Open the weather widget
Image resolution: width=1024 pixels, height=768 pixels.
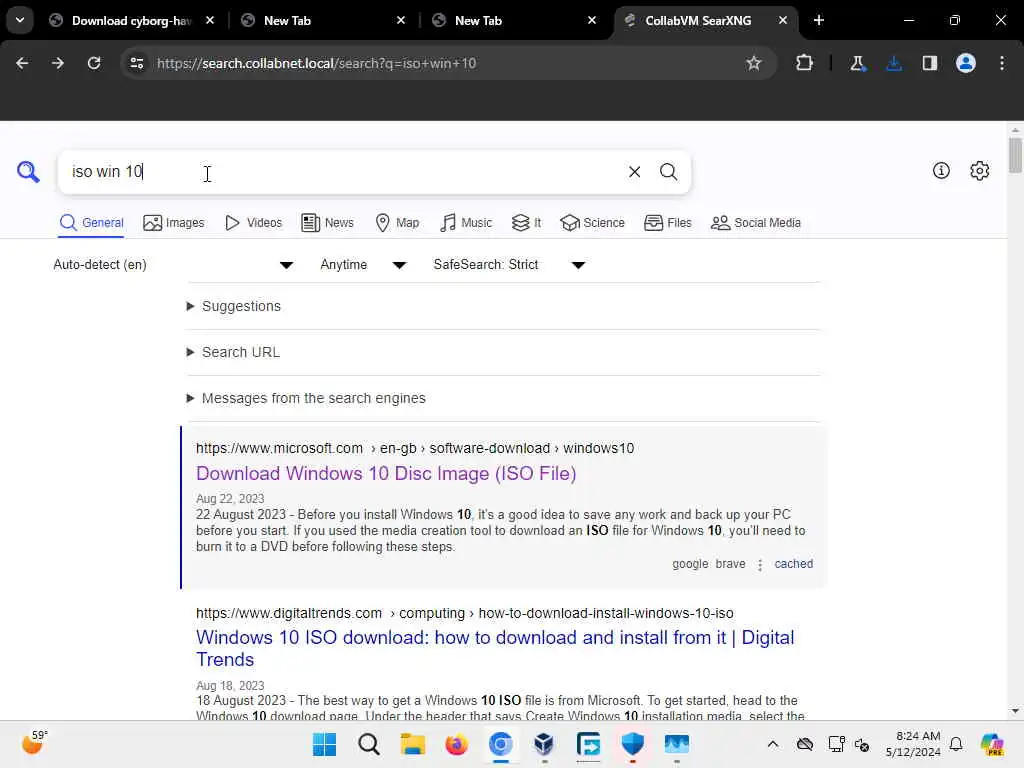coord(34,743)
